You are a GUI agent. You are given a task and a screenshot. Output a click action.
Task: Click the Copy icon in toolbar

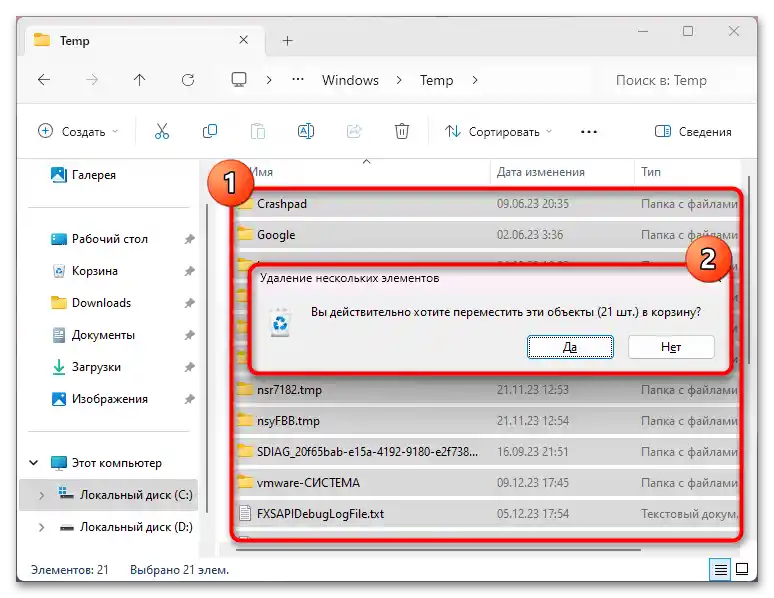pyautogui.click(x=210, y=131)
